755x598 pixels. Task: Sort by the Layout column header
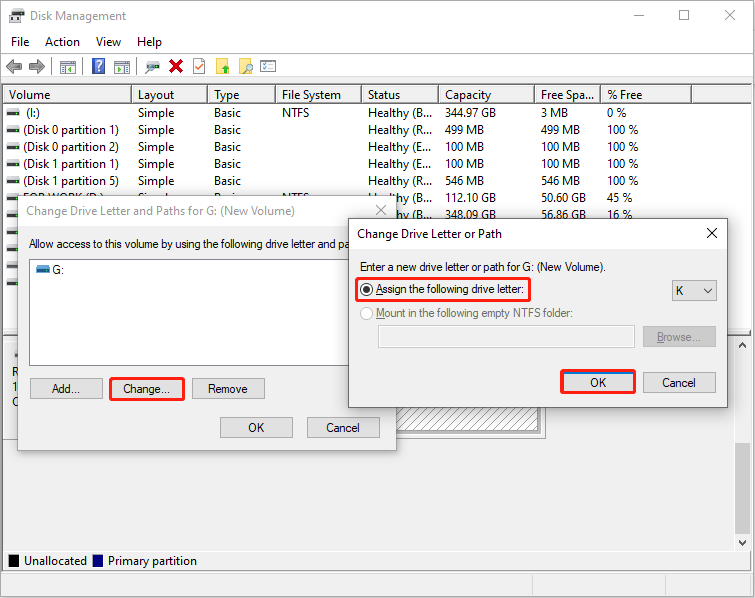169,95
